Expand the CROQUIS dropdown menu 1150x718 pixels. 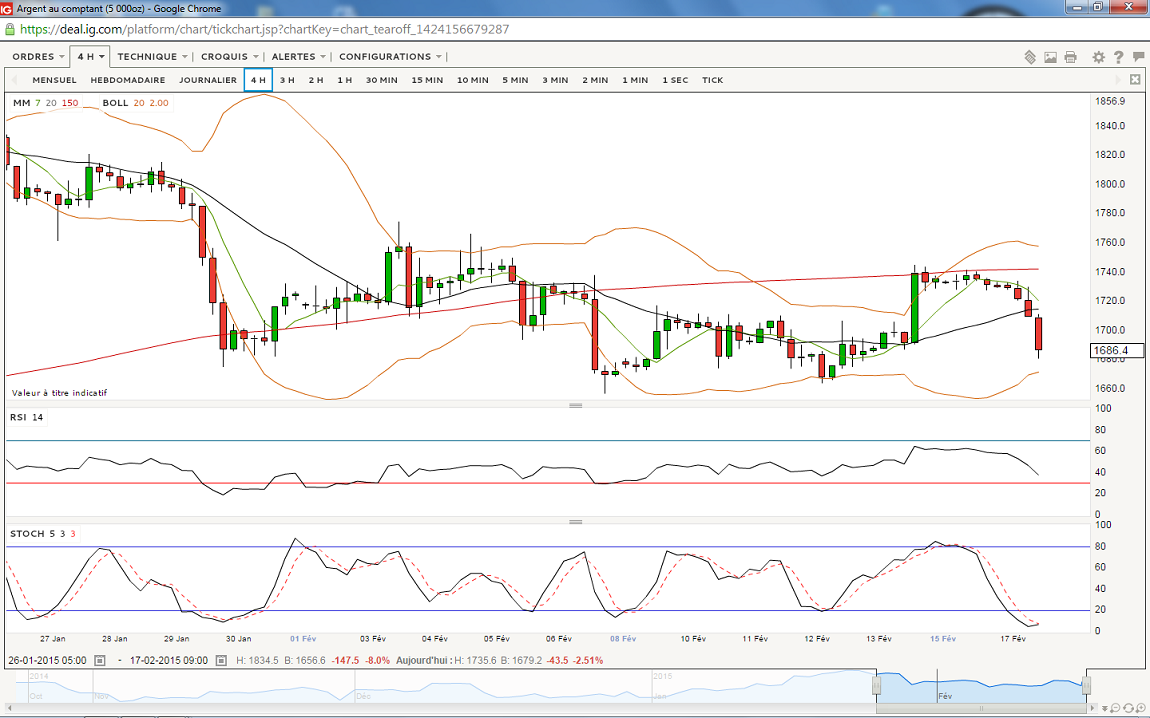[230, 56]
